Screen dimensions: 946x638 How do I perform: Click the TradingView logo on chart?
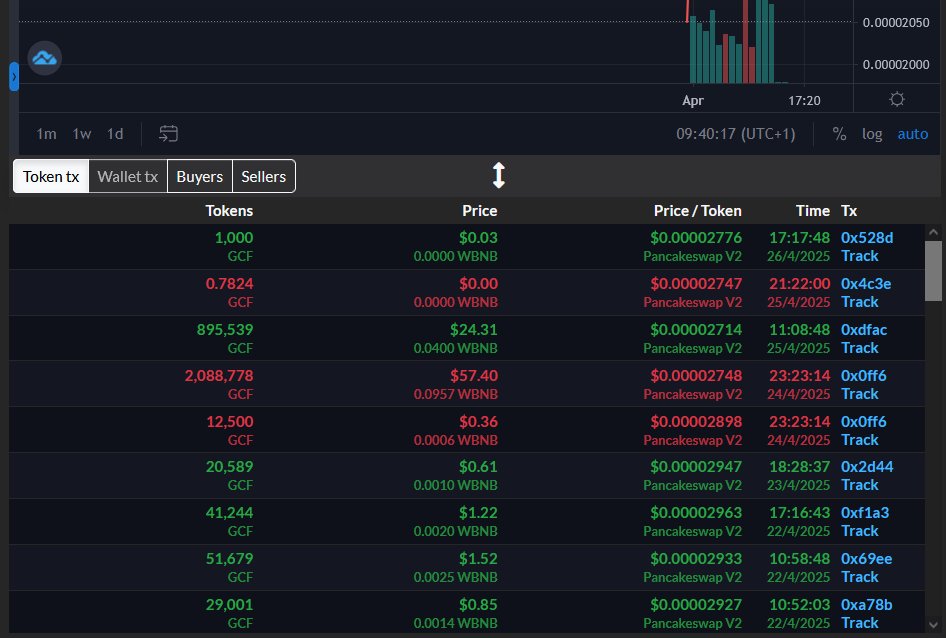[x=45, y=59]
